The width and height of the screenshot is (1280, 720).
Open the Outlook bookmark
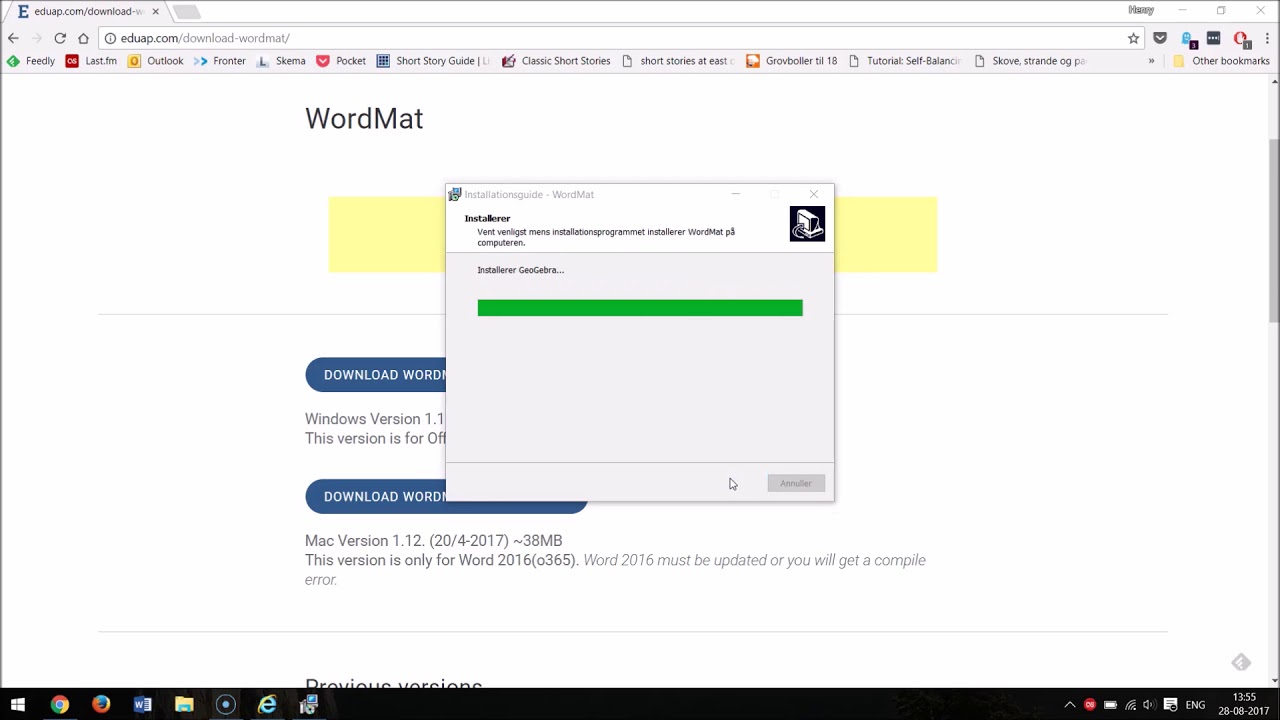point(156,61)
